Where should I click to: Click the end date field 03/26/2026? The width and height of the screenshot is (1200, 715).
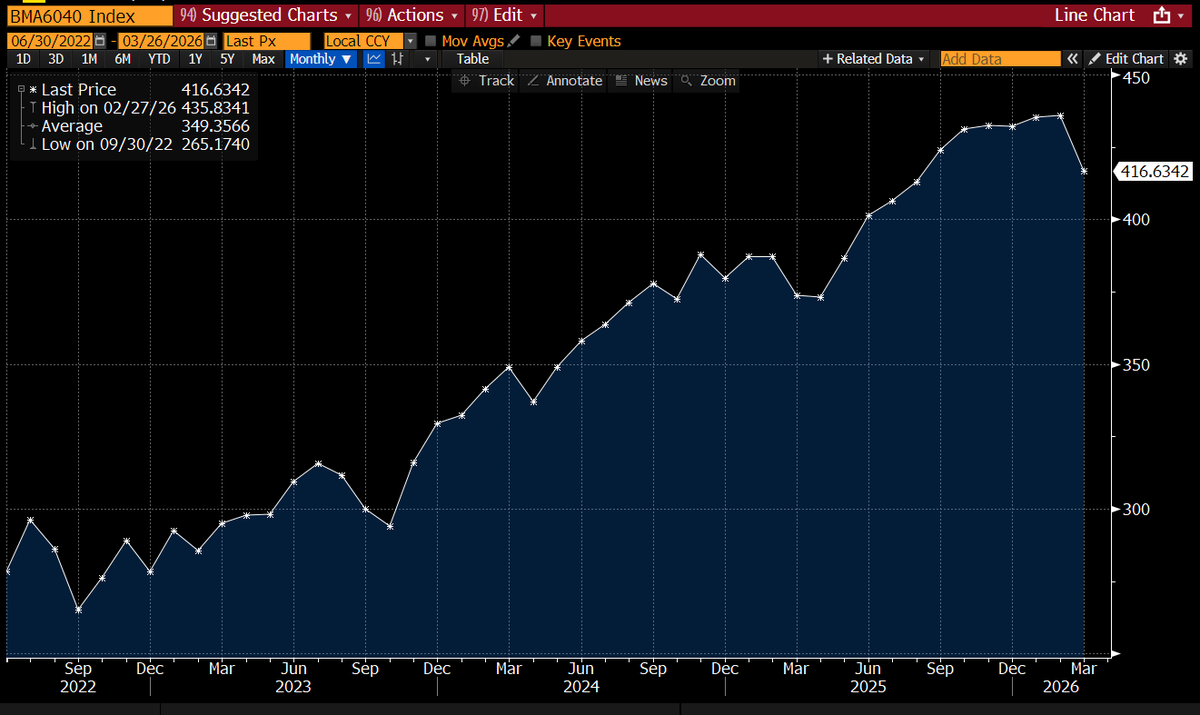pos(162,41)
